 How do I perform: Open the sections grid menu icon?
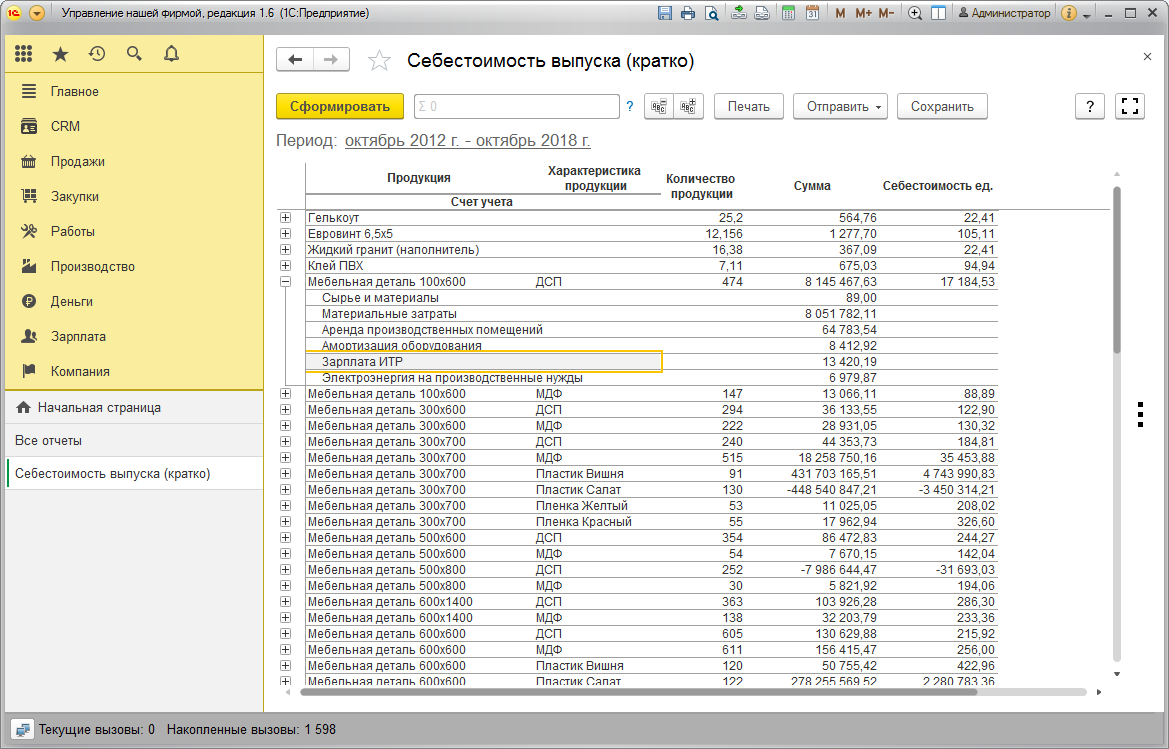[x=24, y=54]
